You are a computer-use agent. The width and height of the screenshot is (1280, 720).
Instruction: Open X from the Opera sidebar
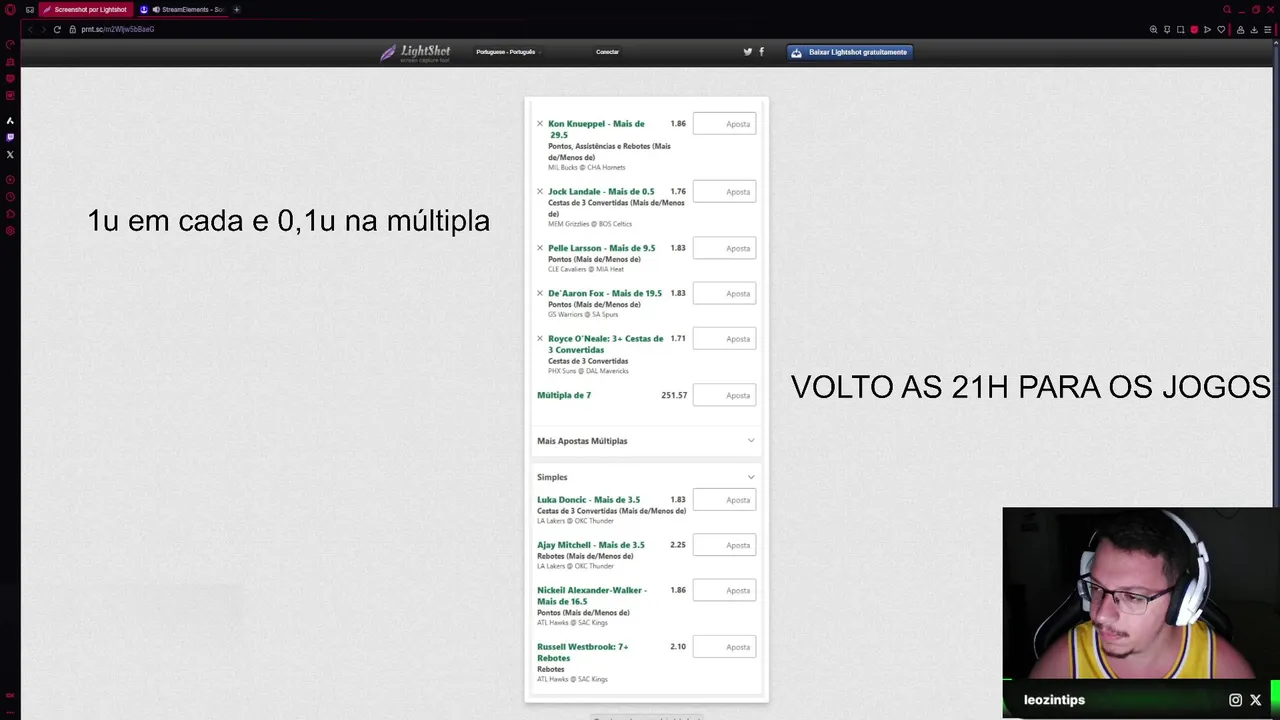(10, 154)
